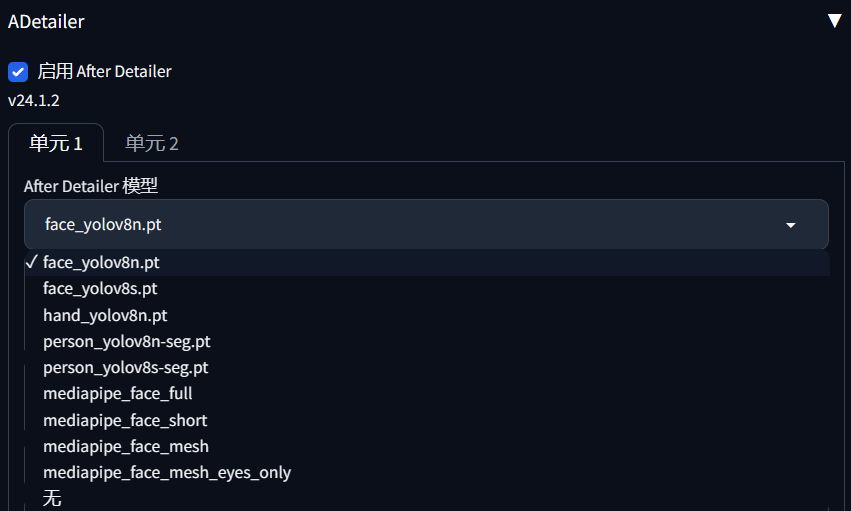
Task: Choose mediapipe_face_mesh option
Action: tap(125, 446)
